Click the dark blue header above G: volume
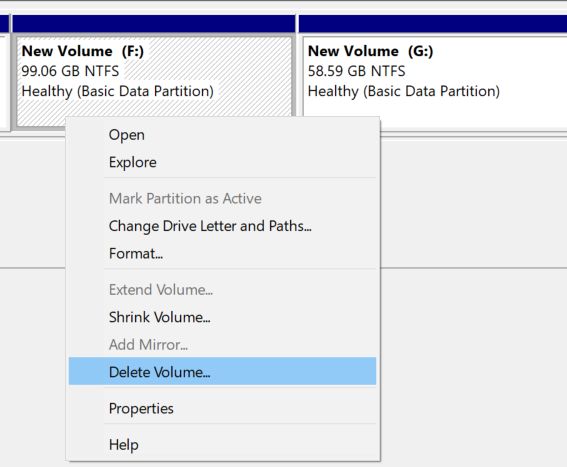This screenshot has width=567, height=467. (x=433, y=24)
